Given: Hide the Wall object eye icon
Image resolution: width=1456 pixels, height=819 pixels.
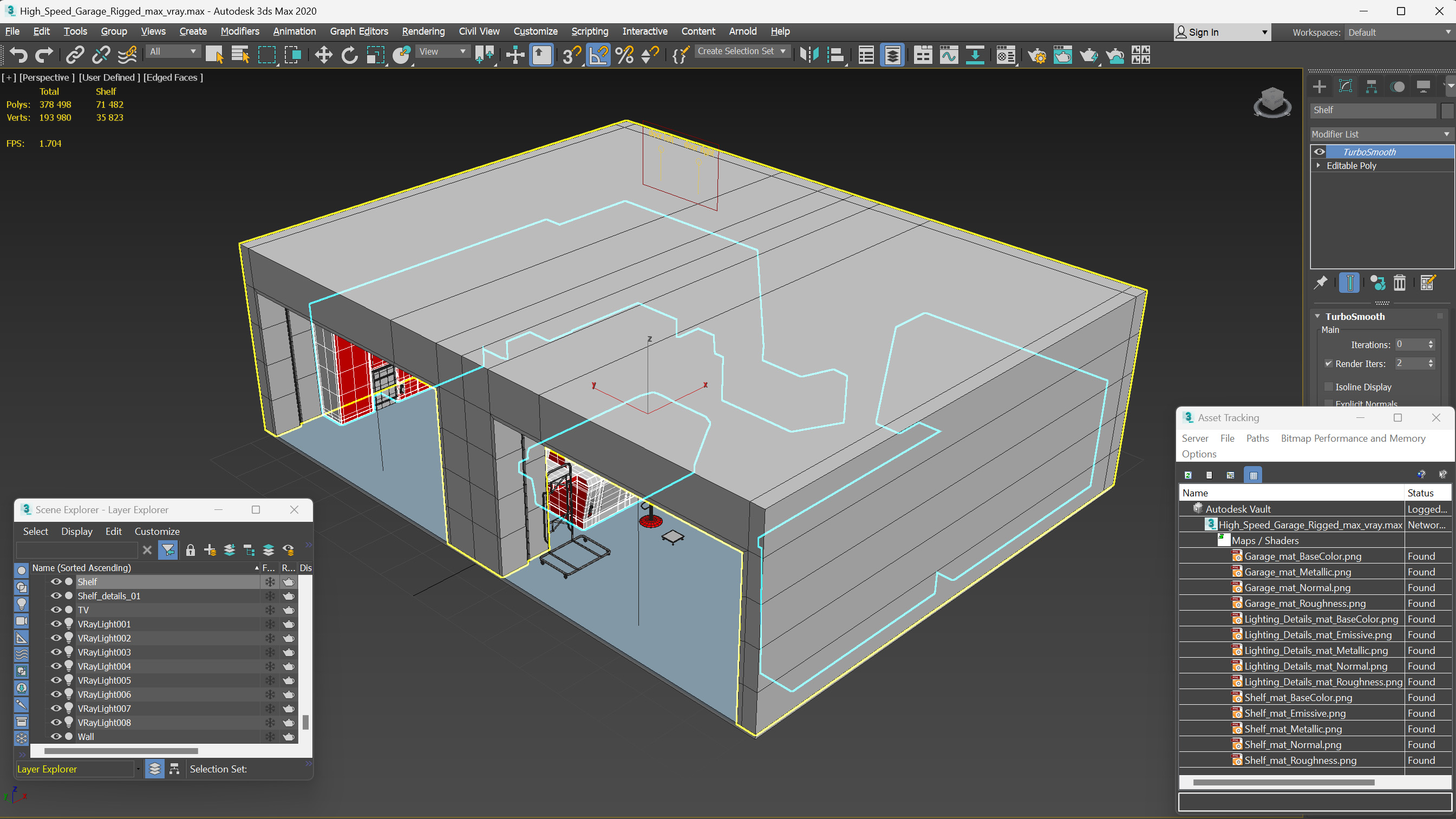Looking at the screenshot, I should pyautogui.click(x=56, y=737).
